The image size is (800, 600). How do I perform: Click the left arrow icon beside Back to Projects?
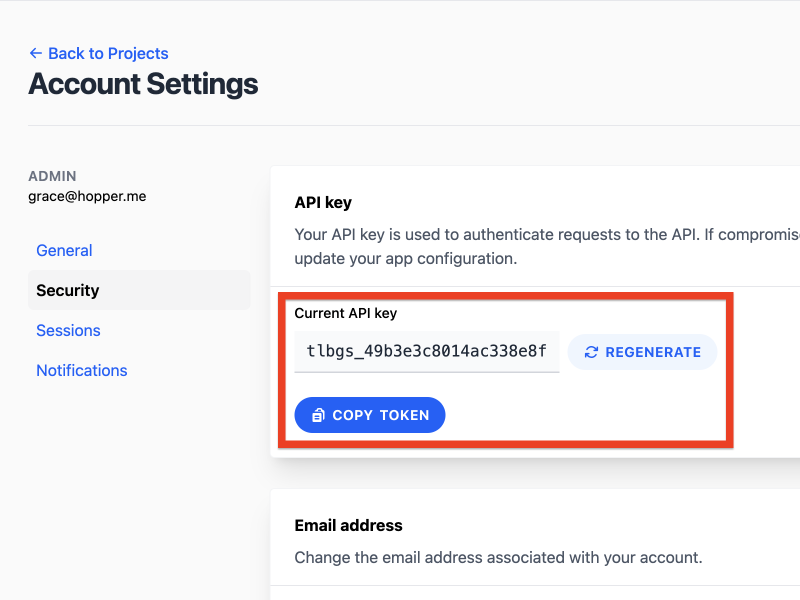click(x=35, y=53)
